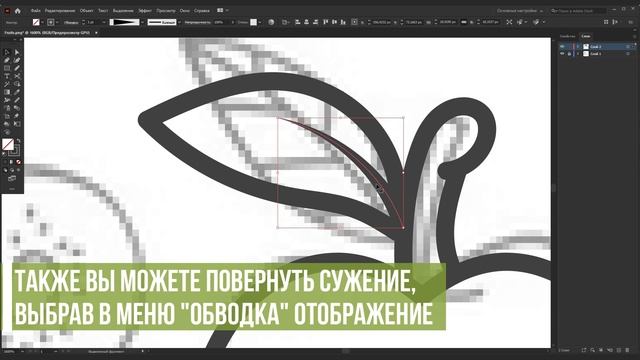
Task: Open the fill color dropdown in control bar
Action: [42, 22]
